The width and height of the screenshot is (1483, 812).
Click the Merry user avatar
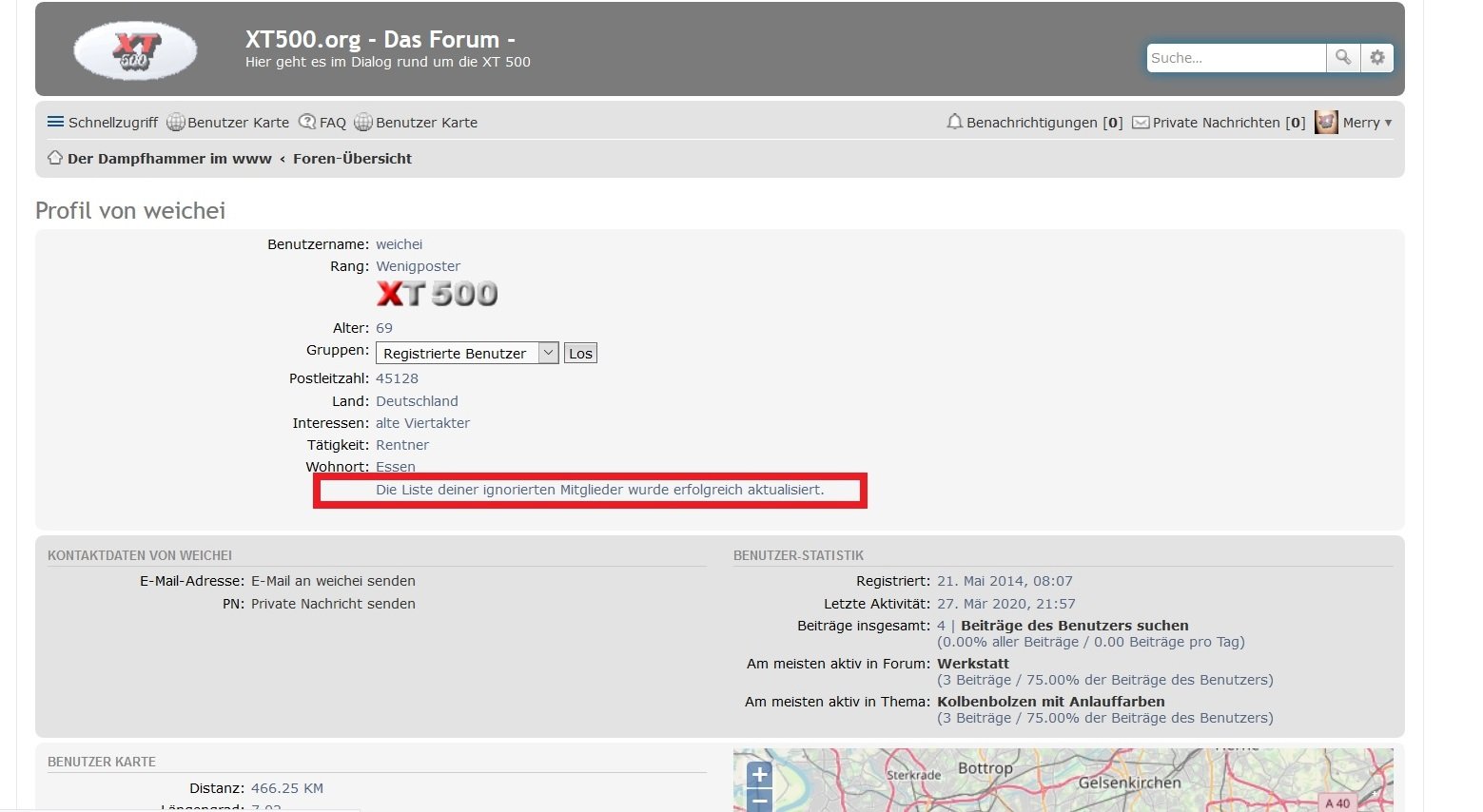[x=1326, y=123]
